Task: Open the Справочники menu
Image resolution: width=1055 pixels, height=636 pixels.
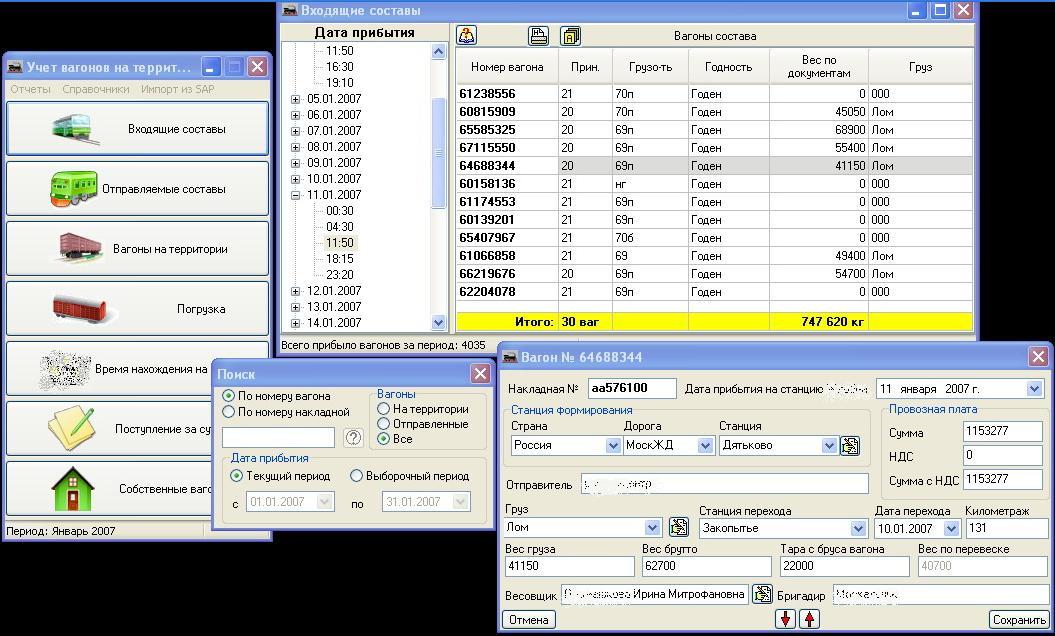Action: pyautogui.click(x=95, y=89)
